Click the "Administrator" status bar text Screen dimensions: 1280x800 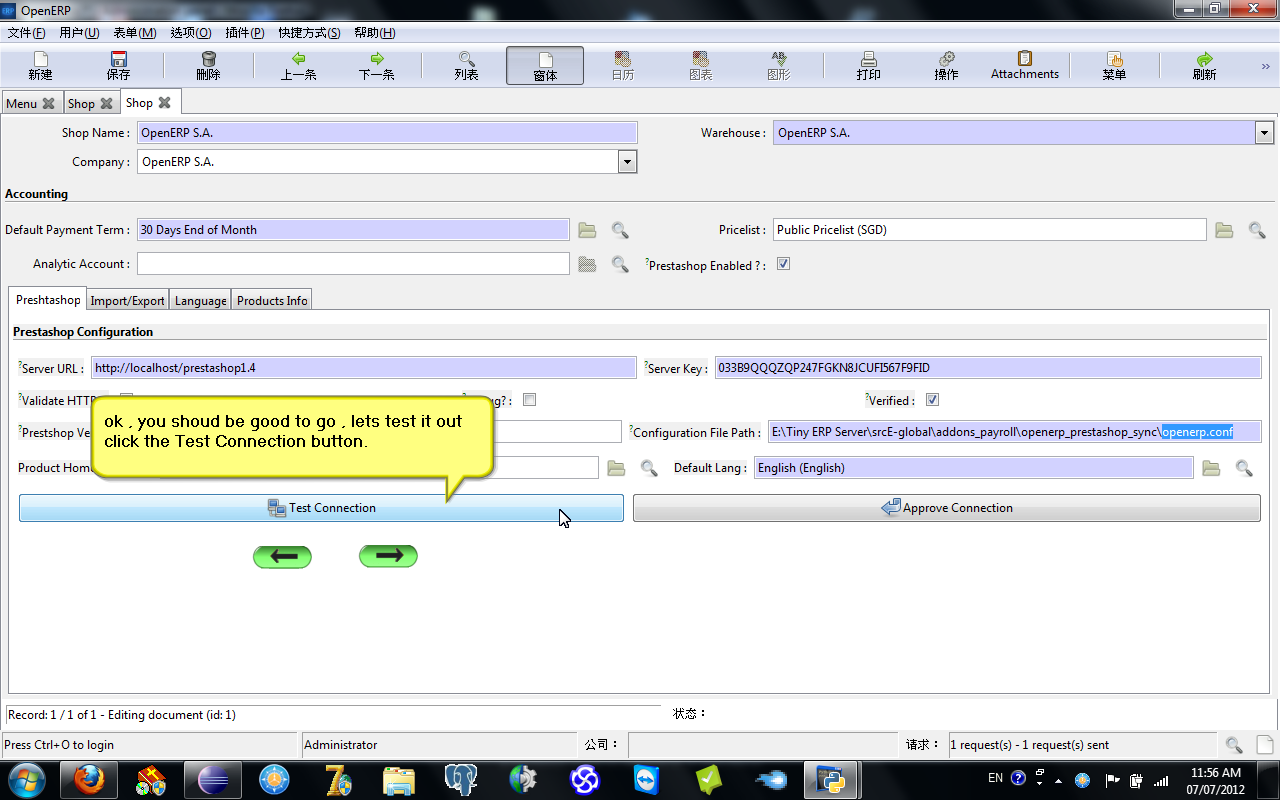pyautogui.click(x=341, y=745)
